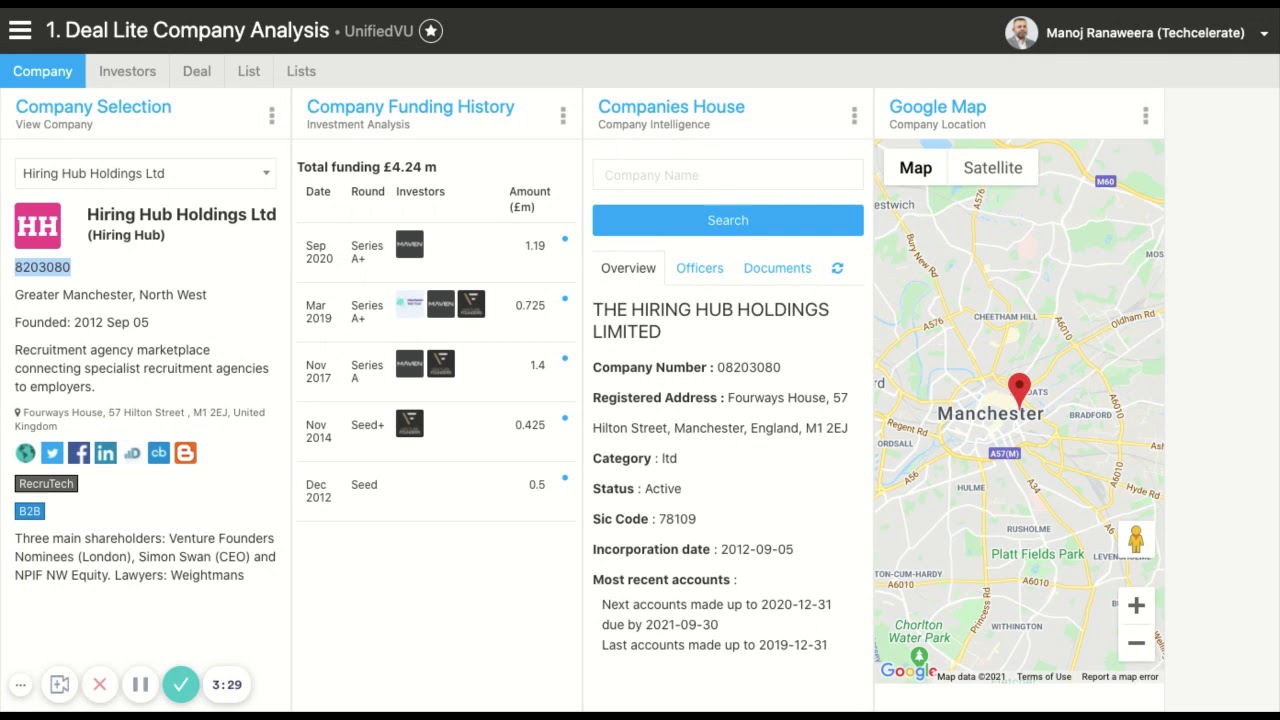Zoom out on the Google Map
The image size is (1280, 720).
[1136, 643]
